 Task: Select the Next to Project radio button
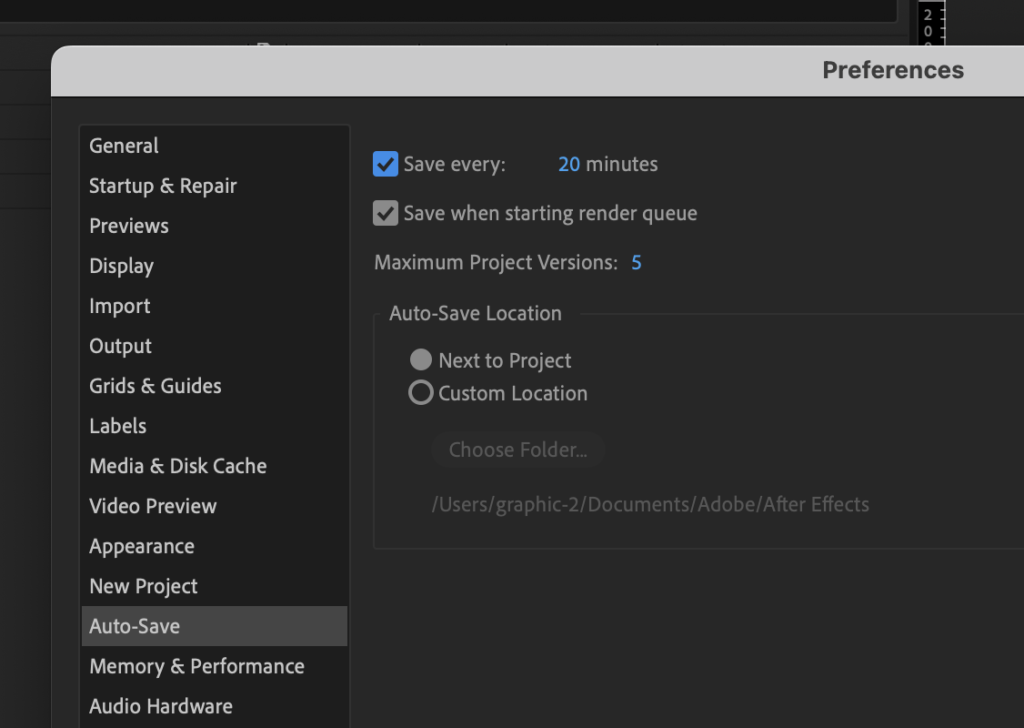(421, 360)
